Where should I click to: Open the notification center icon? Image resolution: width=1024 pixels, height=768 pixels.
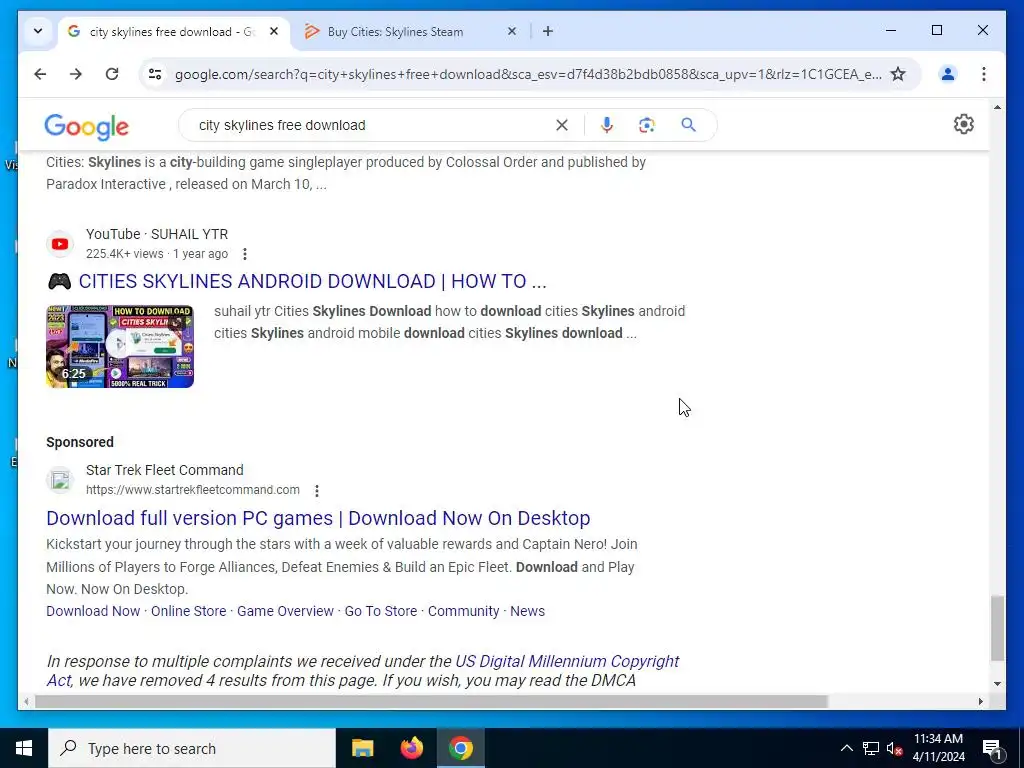pyautogui.click(x=991, y=748)
